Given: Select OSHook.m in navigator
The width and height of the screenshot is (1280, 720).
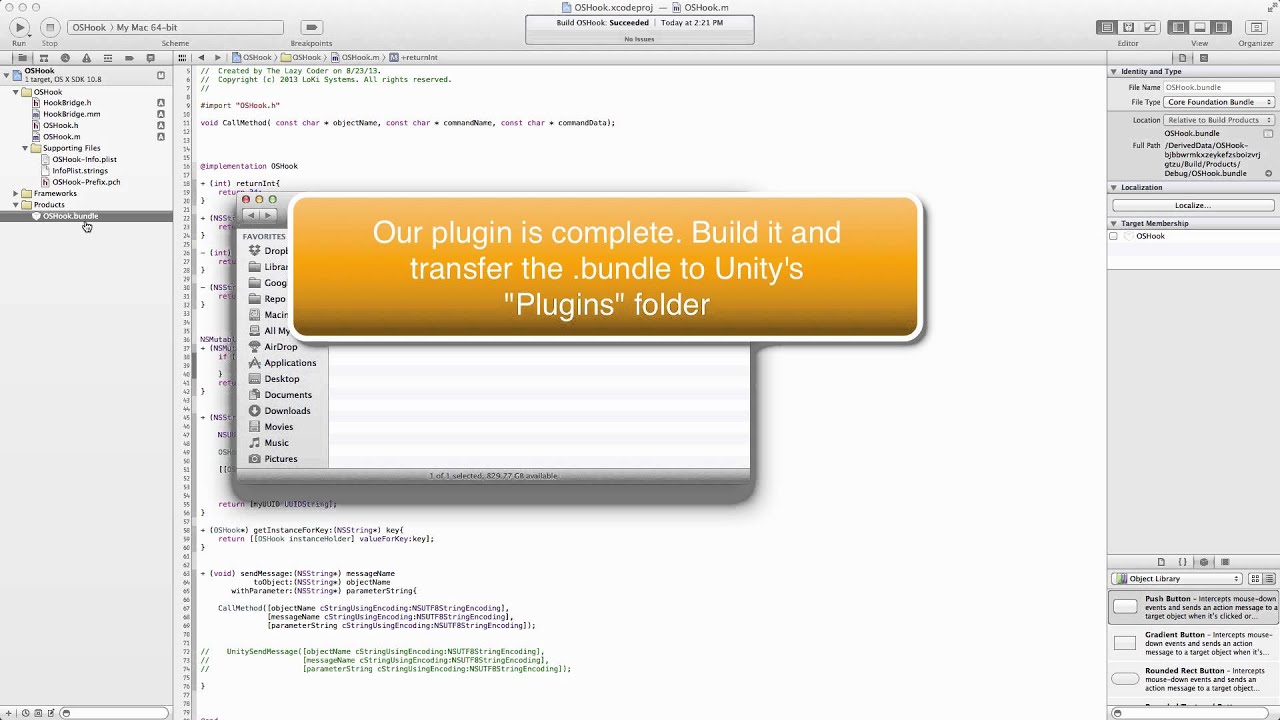Looking at the screenshot, I should [61, 136].
